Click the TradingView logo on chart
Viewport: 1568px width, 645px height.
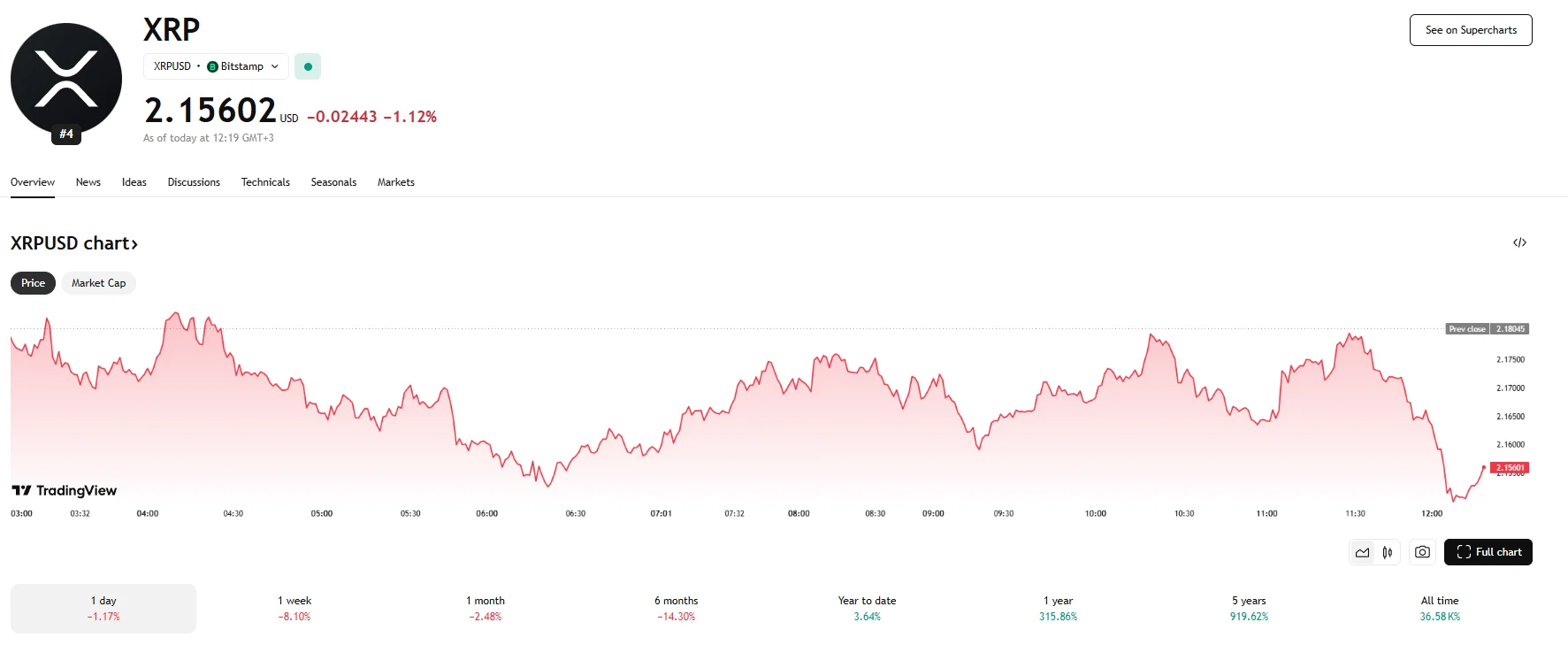(65, 490)
